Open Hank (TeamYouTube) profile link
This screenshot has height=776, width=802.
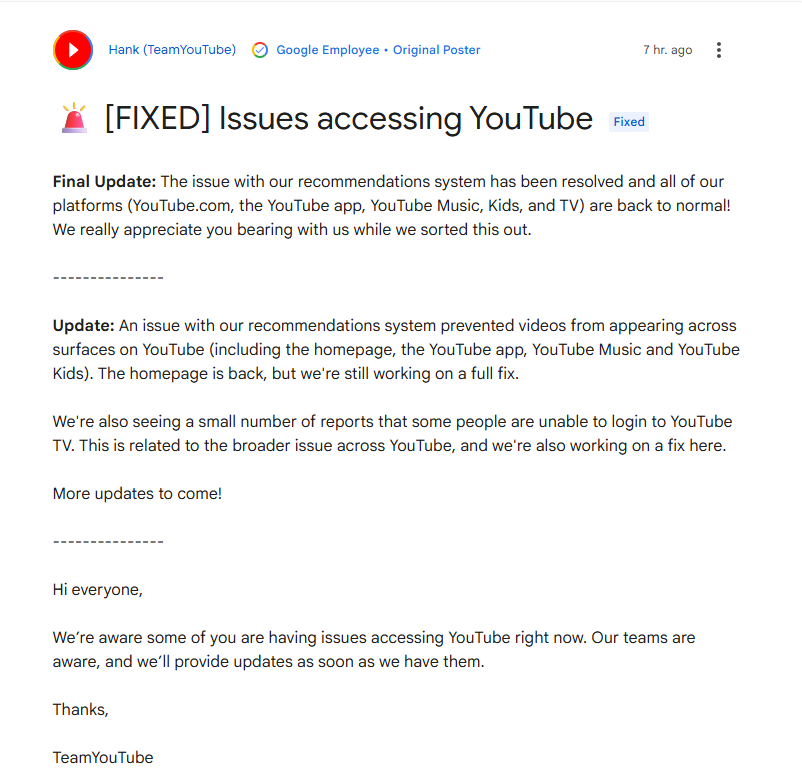(172, 49)
